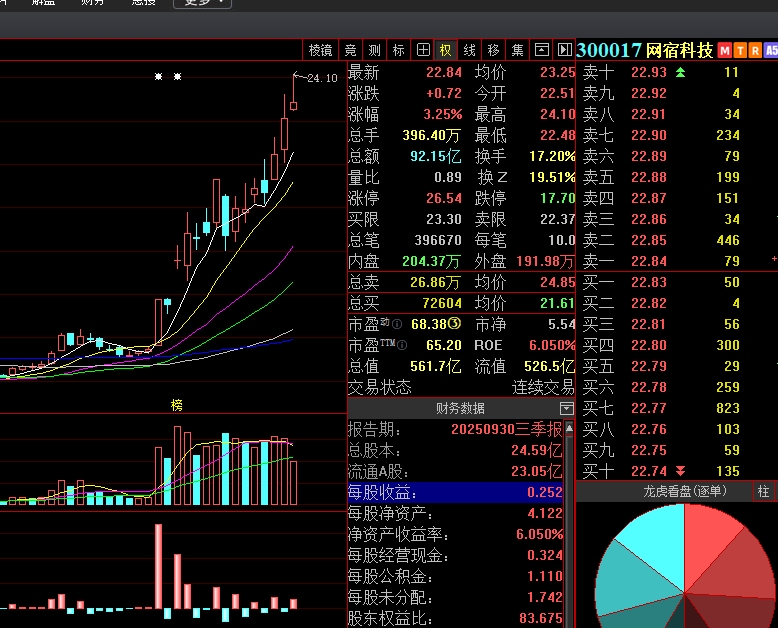Click the green up arrow beside 卖十

[680, 73]
